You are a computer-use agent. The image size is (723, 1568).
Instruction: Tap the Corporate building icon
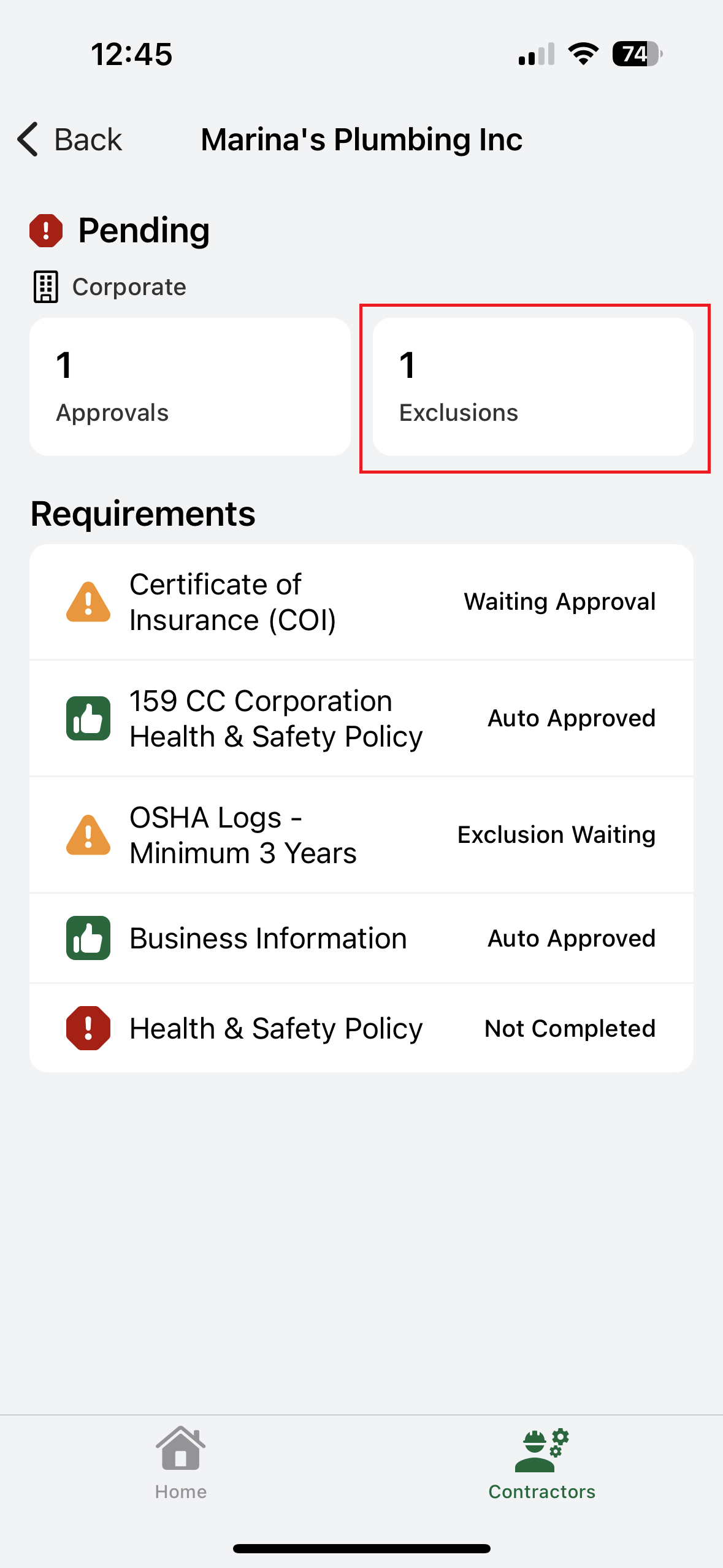point(45,286)
